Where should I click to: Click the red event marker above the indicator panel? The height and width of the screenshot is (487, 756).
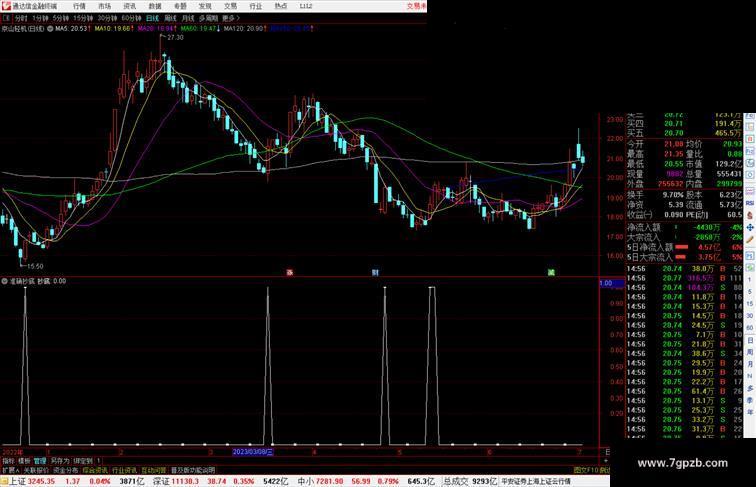pyautogui.click(x=290, y=272)
